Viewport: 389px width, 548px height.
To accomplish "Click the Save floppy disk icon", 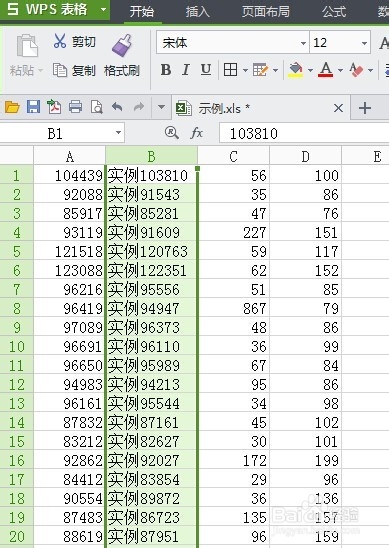I will coord(33,107).
